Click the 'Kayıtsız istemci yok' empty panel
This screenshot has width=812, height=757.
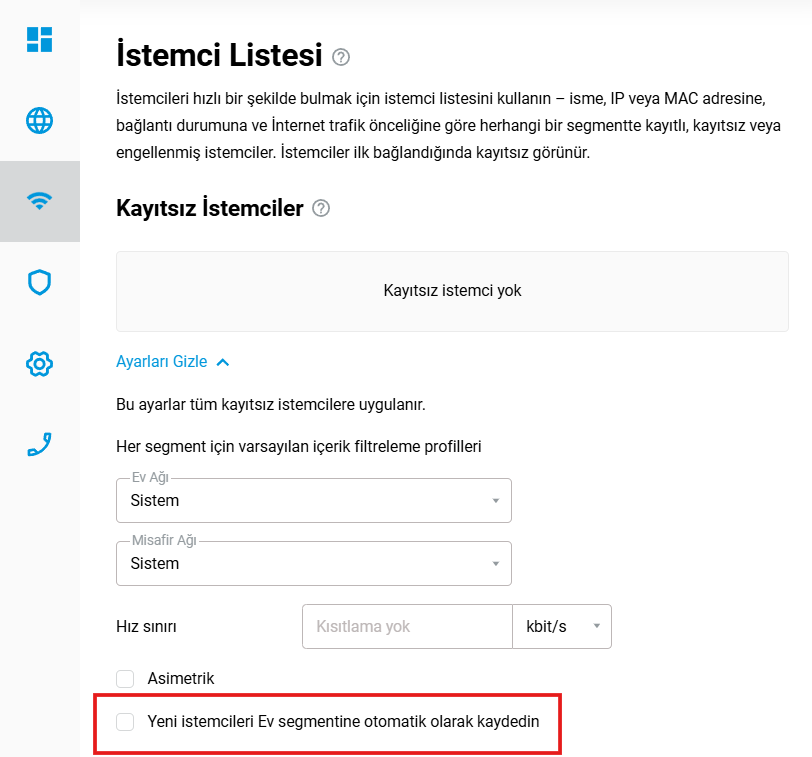click(452, 291)
